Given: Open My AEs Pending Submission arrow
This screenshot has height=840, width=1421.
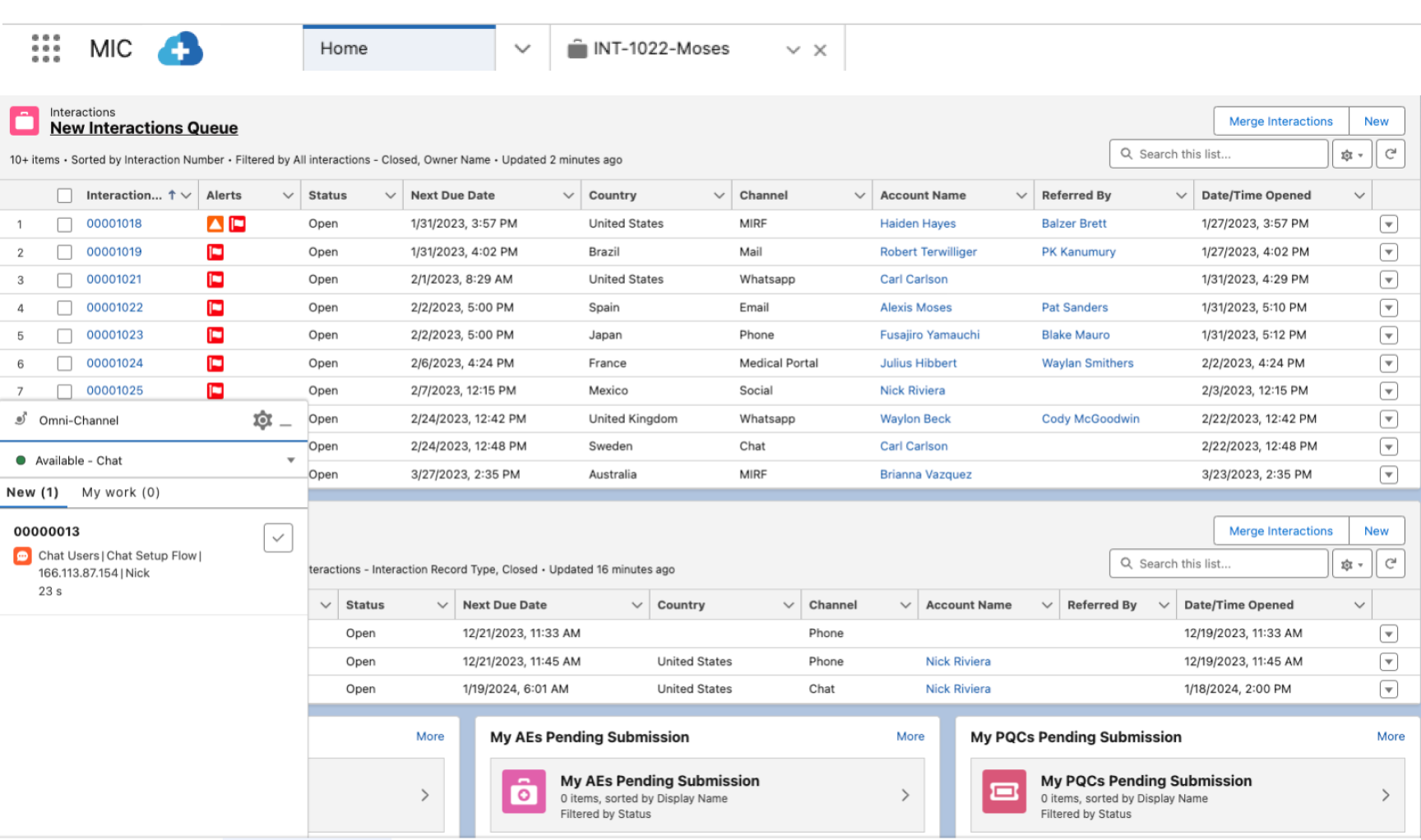Looking at the screenshot, I should pos(905,795).
